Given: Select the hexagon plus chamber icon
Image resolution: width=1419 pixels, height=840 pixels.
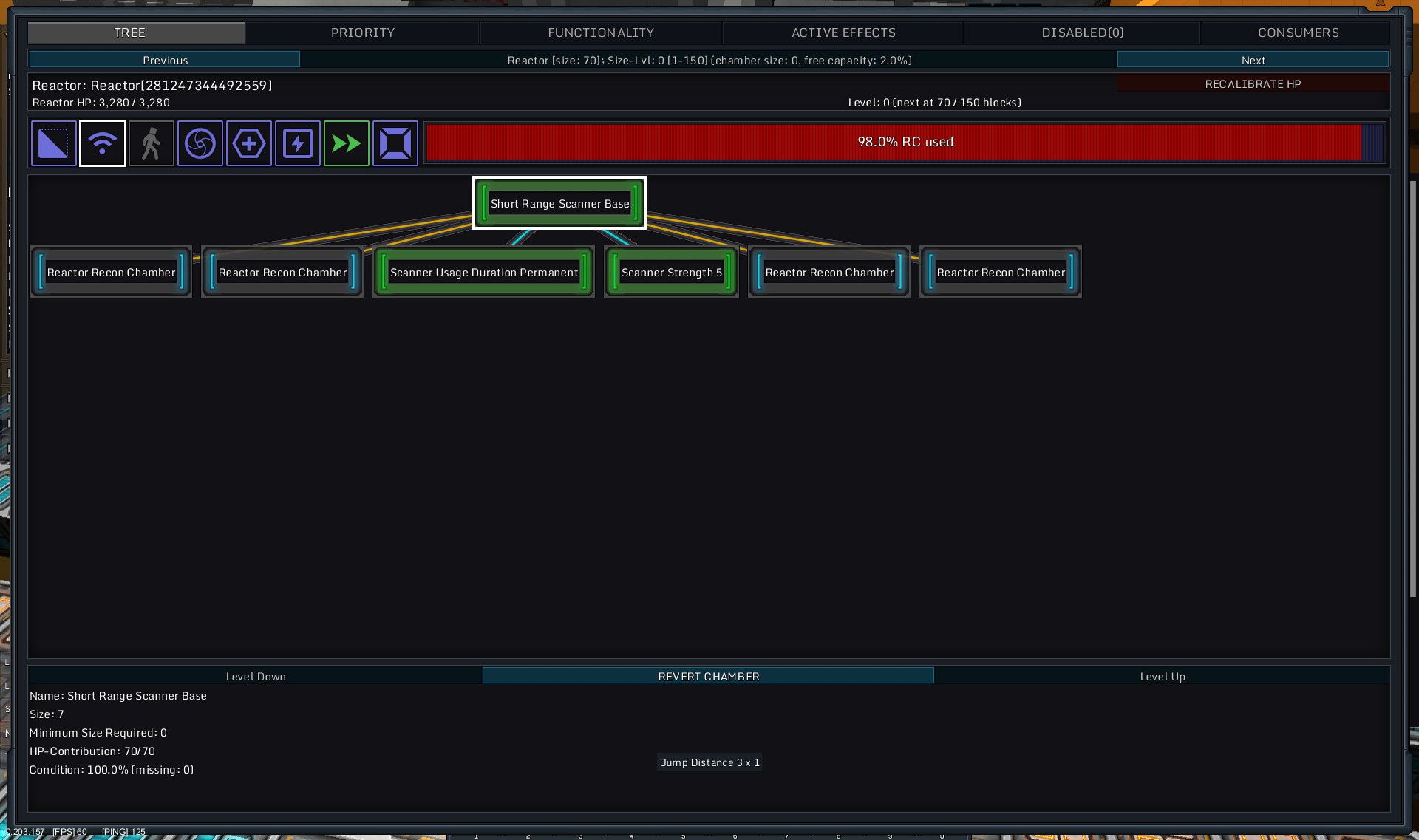Looking at the screenshot, I should [x=248, y=143].
